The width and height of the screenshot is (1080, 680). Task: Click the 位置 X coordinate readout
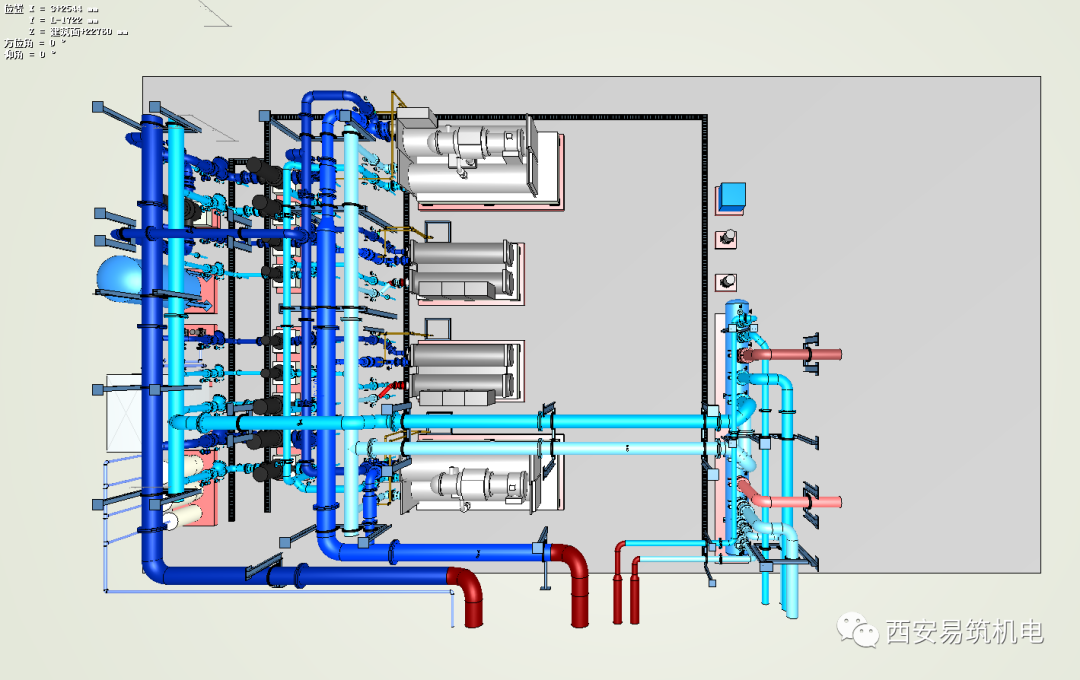click(51, 9)
